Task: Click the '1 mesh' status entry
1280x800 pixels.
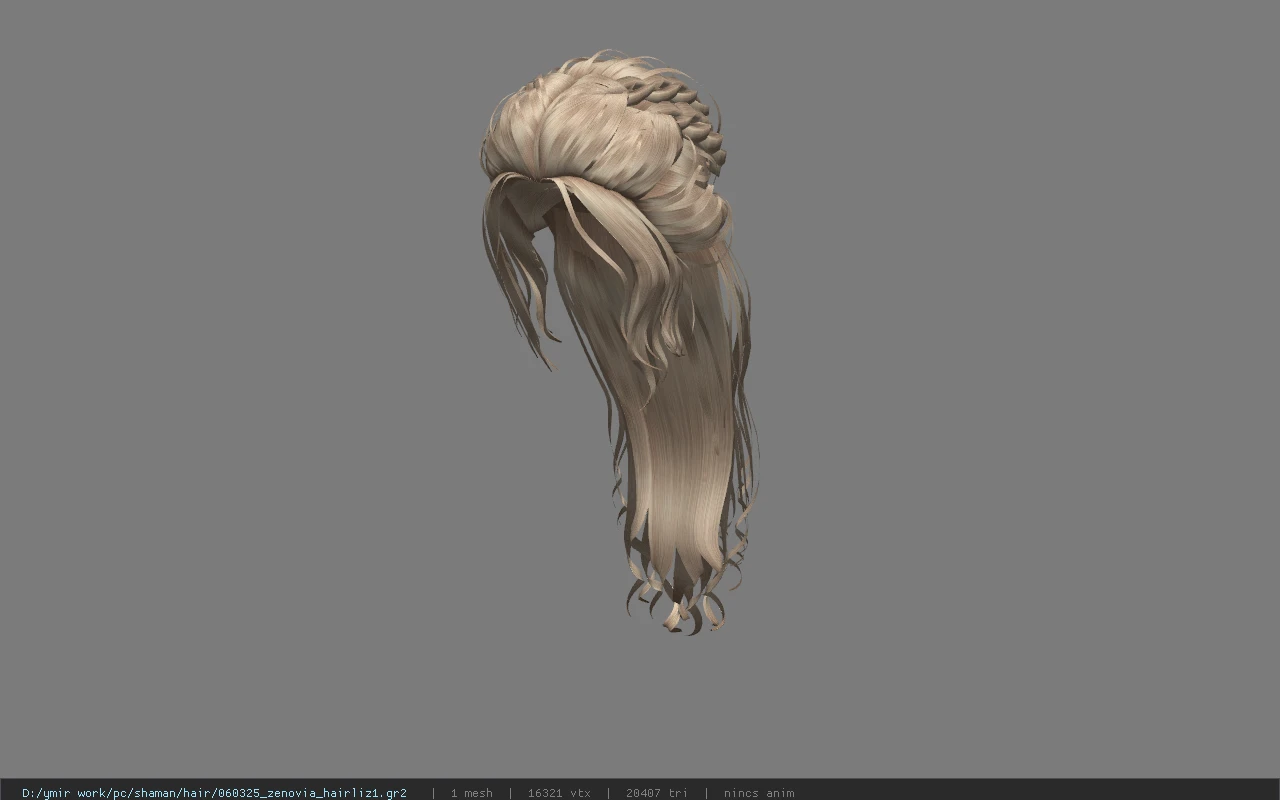Action: pyautogui.click(x=471, y=793)
